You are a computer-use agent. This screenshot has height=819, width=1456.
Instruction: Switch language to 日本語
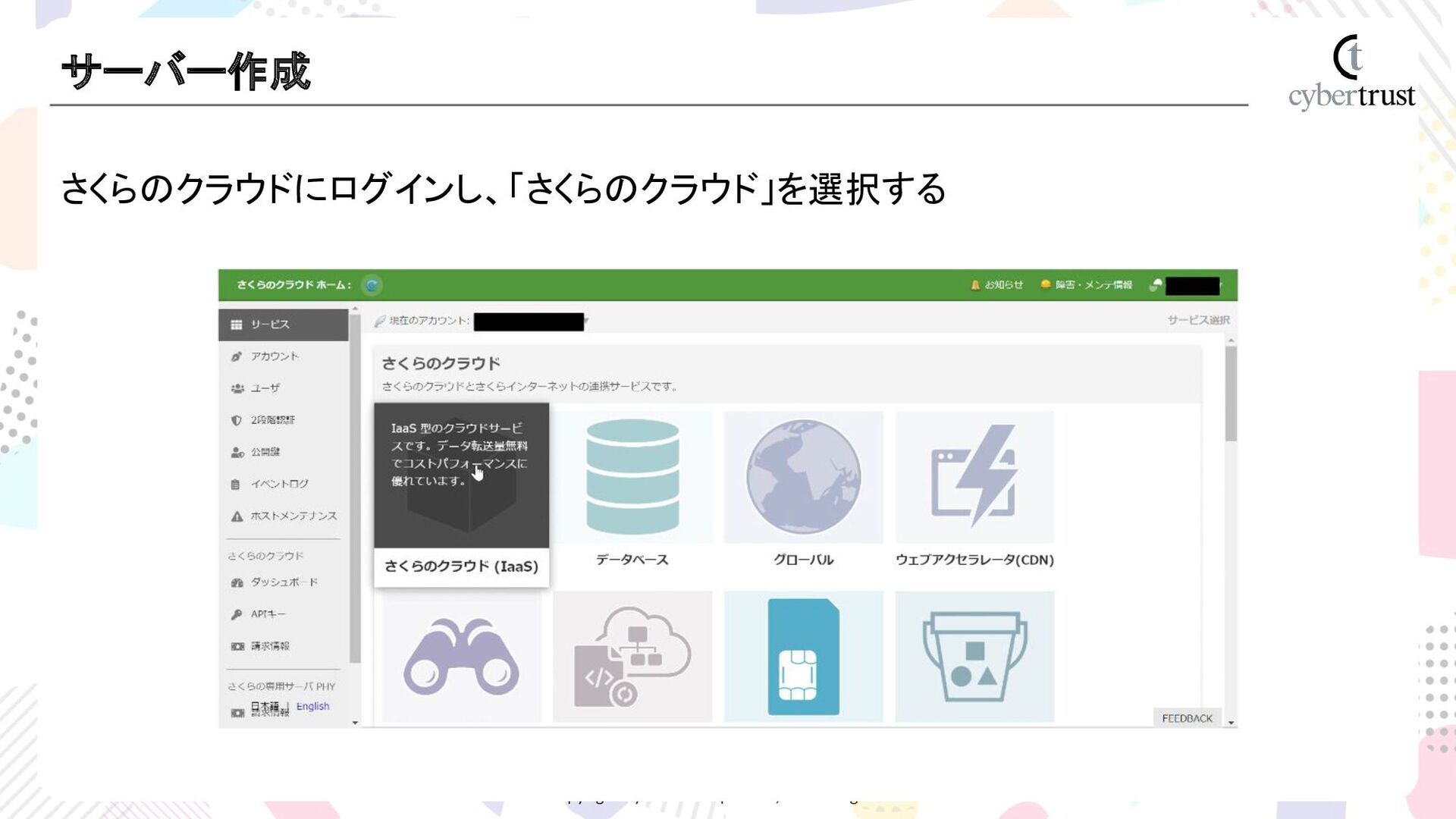click(265, 706)
